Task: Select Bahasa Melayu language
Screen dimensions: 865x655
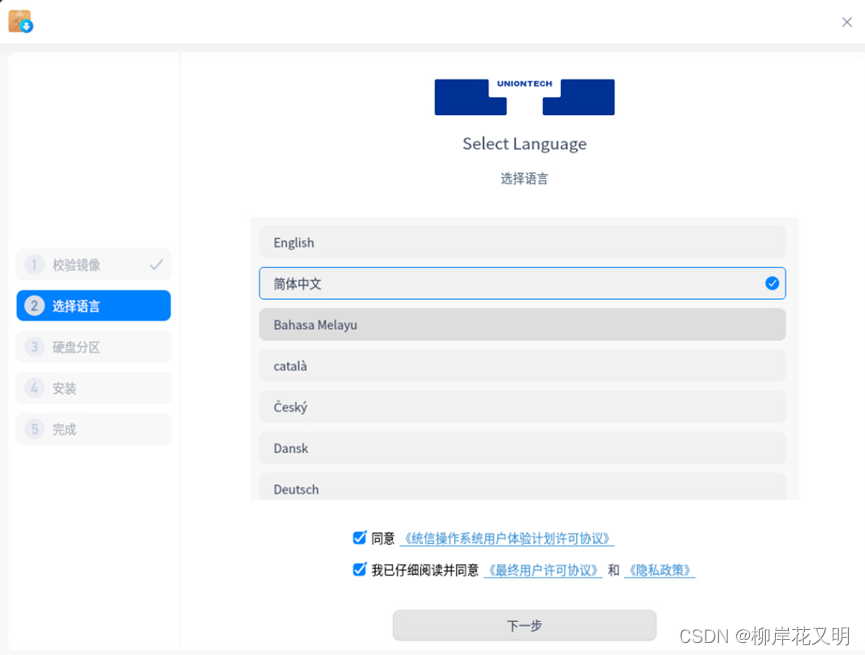Action: tap(522, 324)
